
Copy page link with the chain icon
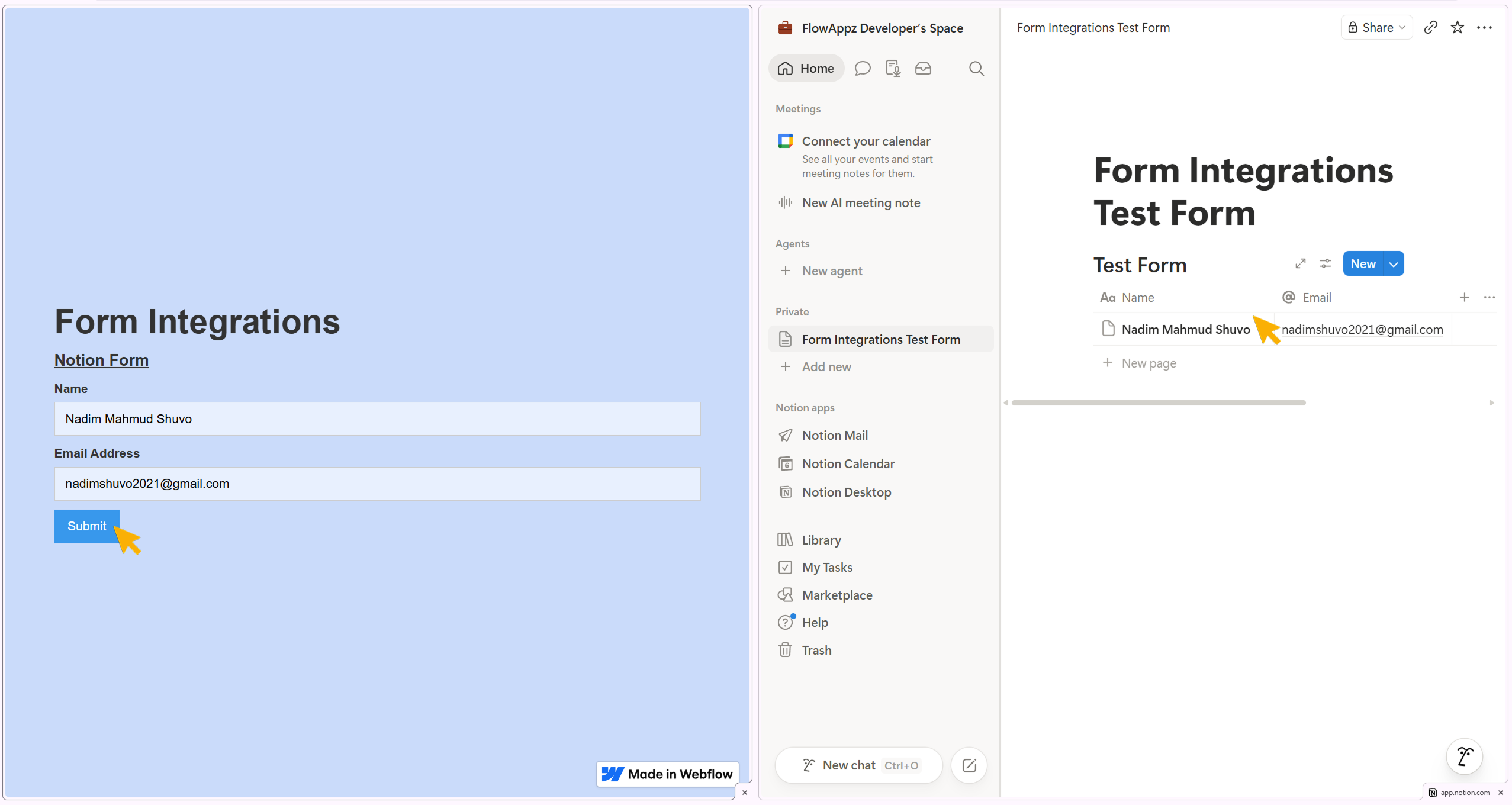pos(1431,28)
